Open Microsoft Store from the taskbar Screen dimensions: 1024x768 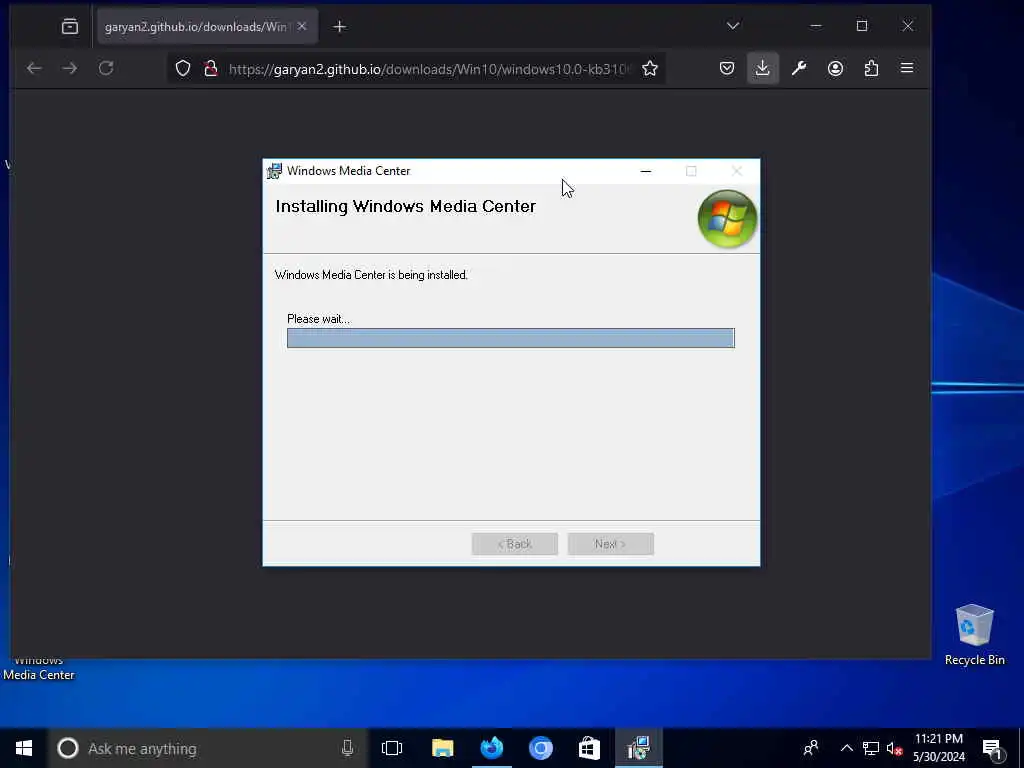tap(589, 748)
